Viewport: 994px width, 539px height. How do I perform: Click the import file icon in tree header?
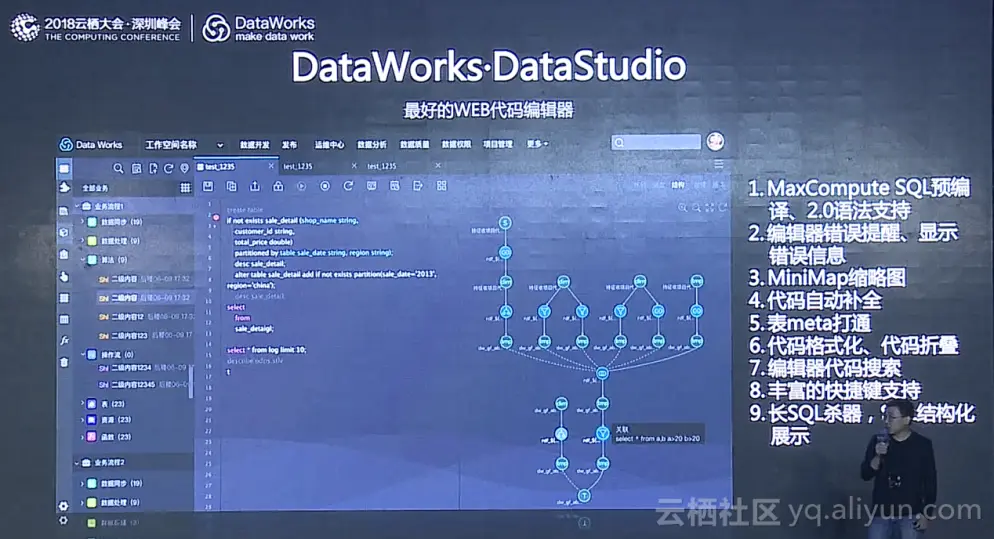[153, 168]
